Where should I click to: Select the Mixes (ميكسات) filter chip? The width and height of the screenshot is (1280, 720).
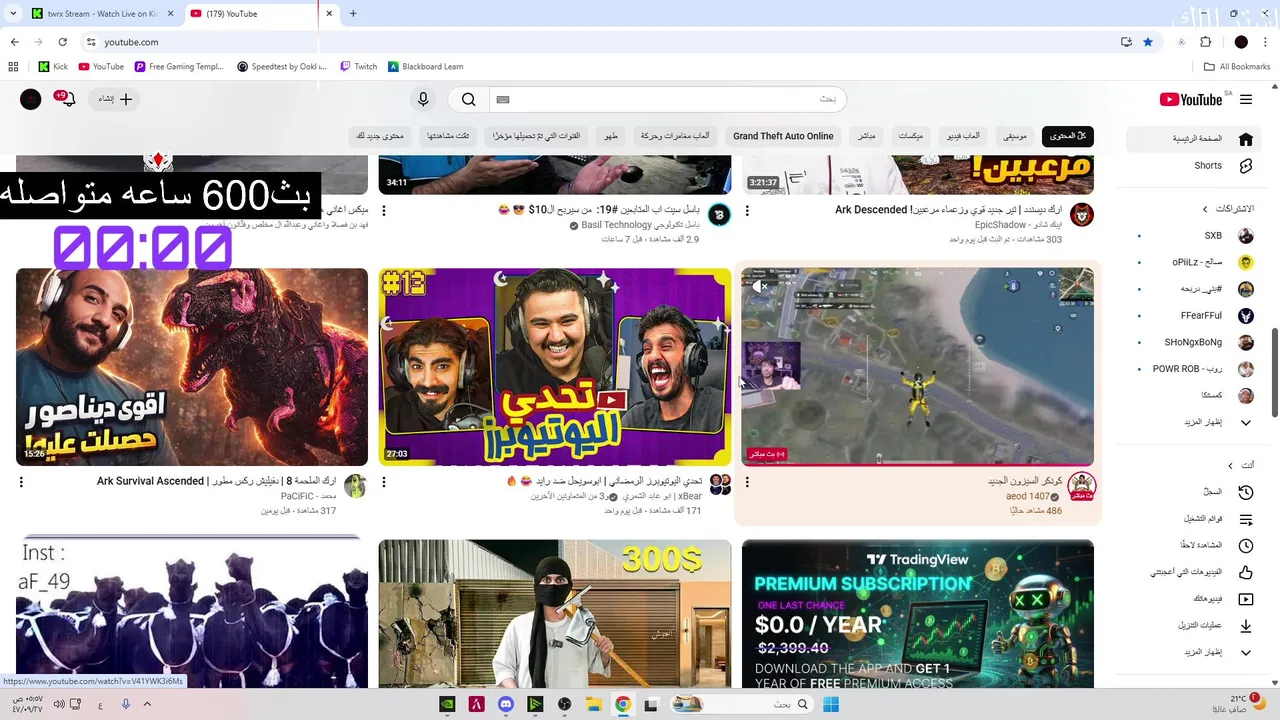click(911, 136)
